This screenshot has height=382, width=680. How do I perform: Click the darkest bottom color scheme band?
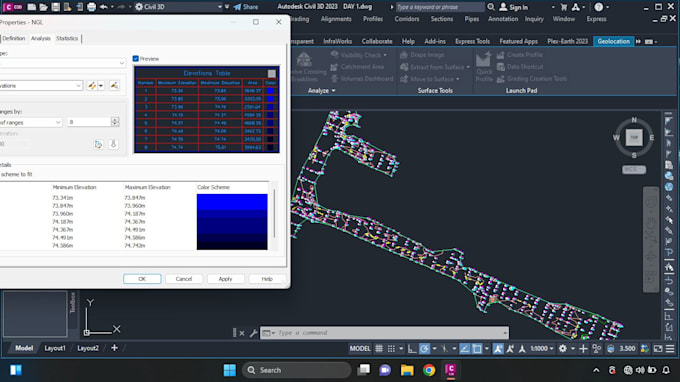(232, 246)
